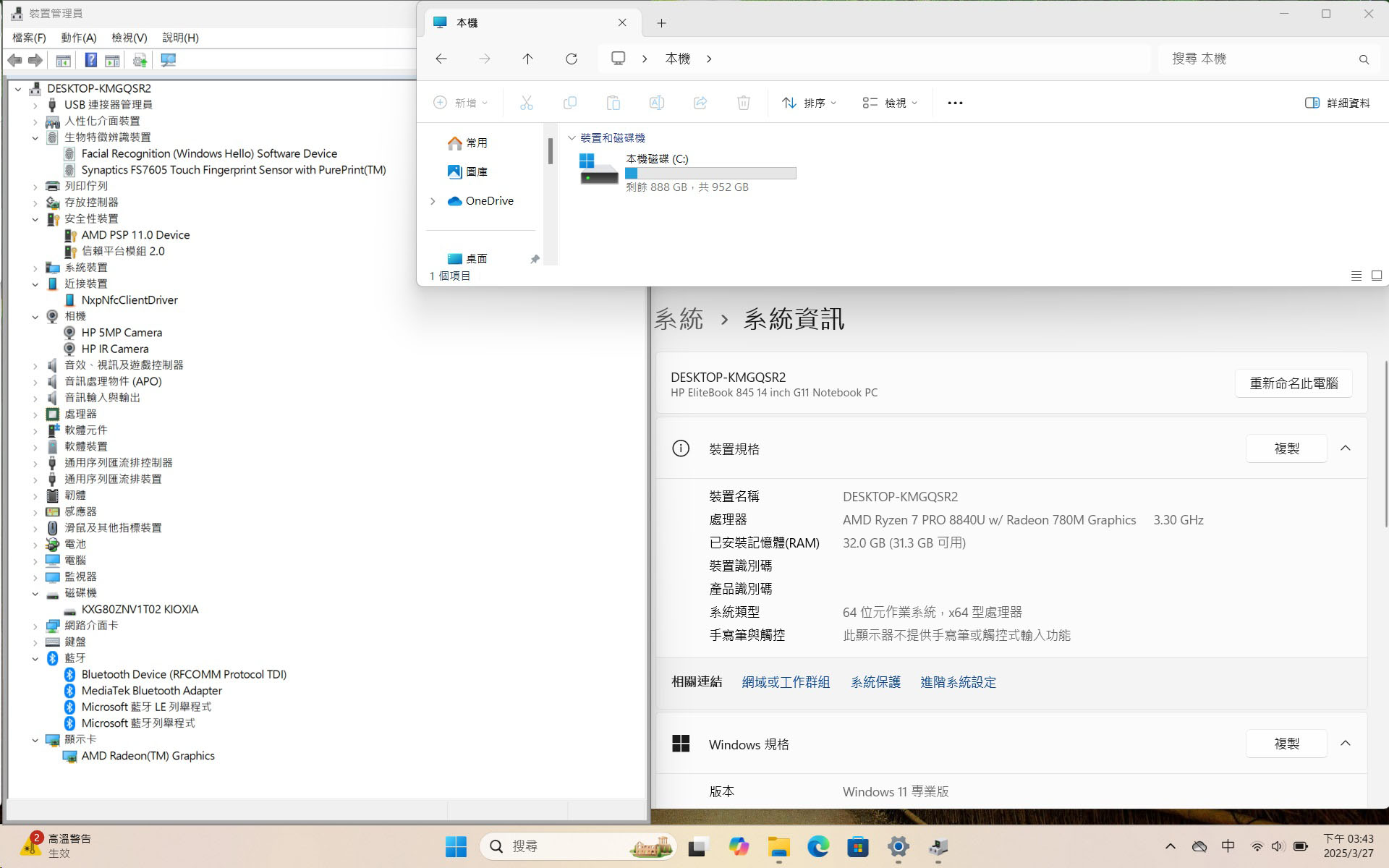Expand 處理器 tree node
The height and width of the screenshot is (868, 1389).
coord(35,414)
